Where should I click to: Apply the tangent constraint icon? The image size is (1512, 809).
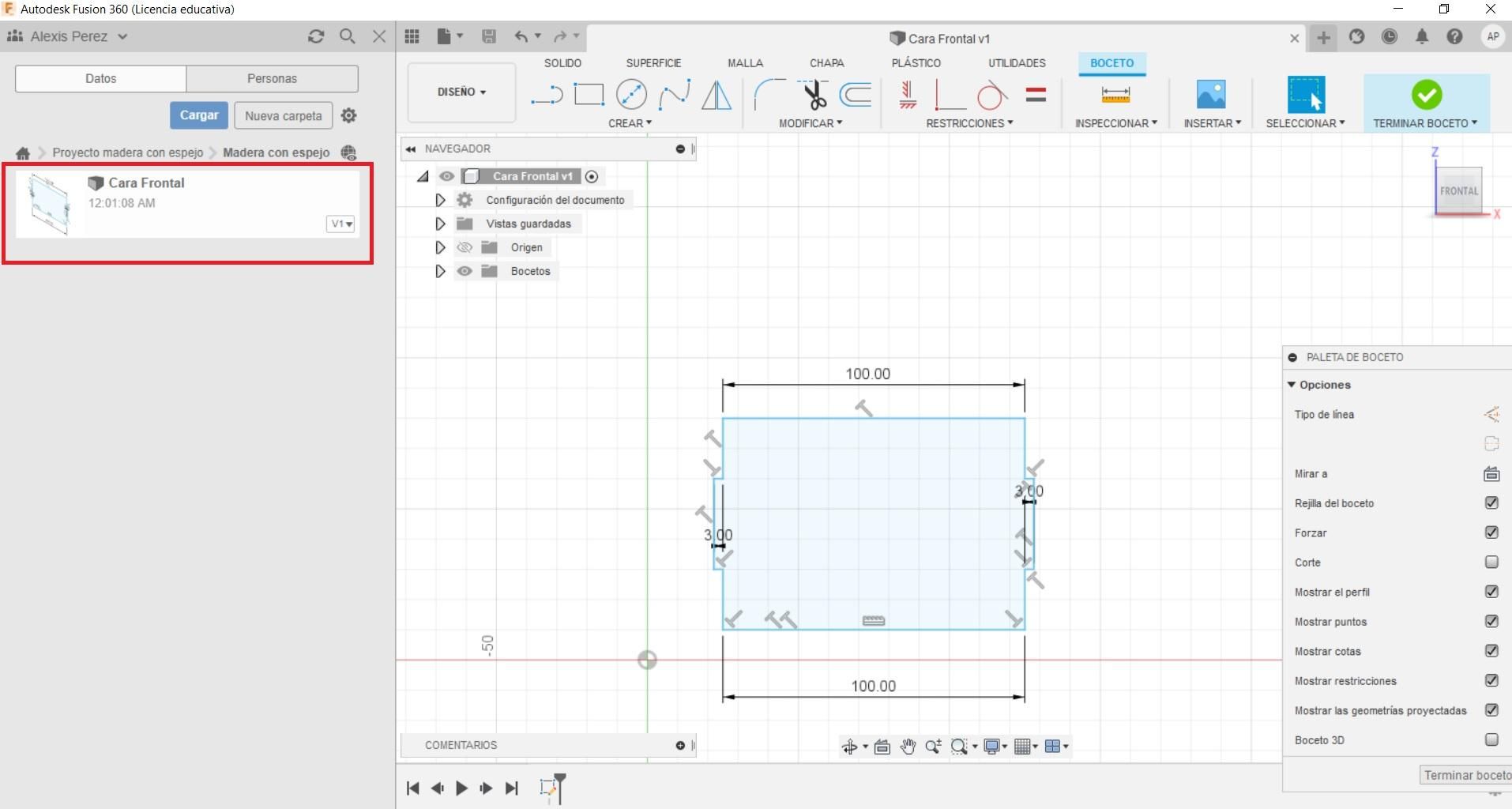[x=991, y=96]
